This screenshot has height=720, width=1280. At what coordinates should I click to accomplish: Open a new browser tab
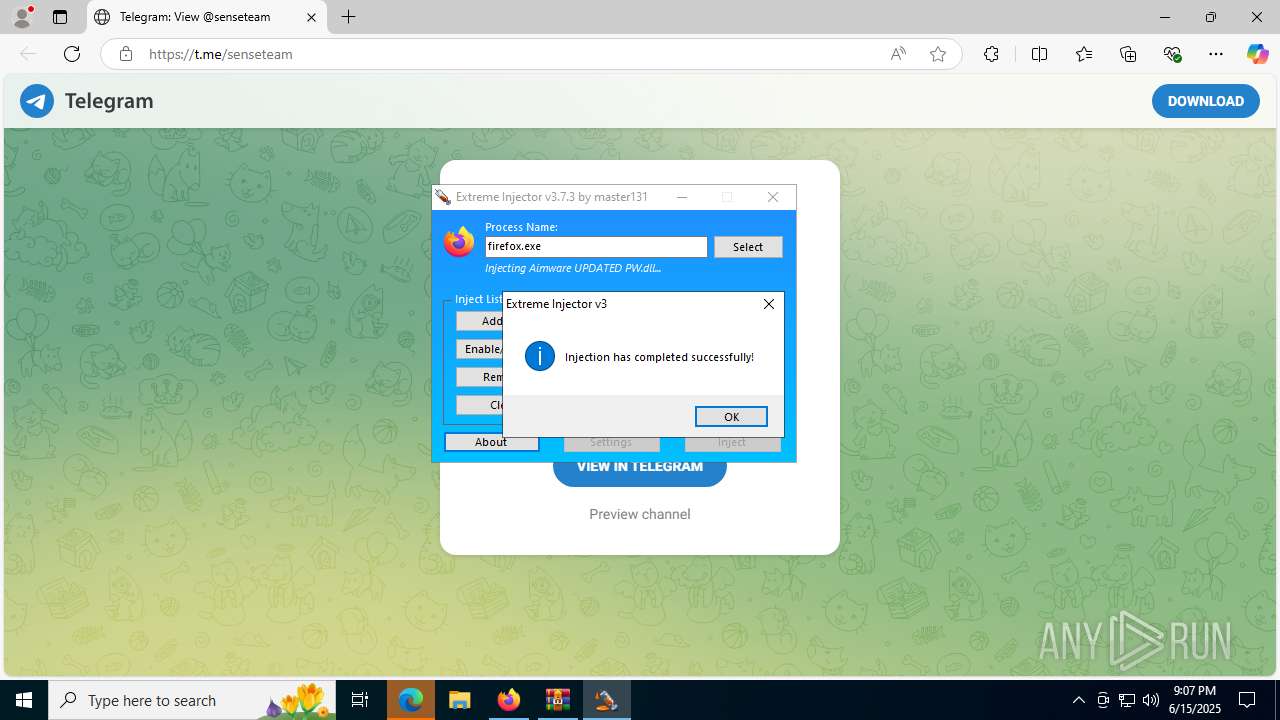click(348, 17)
